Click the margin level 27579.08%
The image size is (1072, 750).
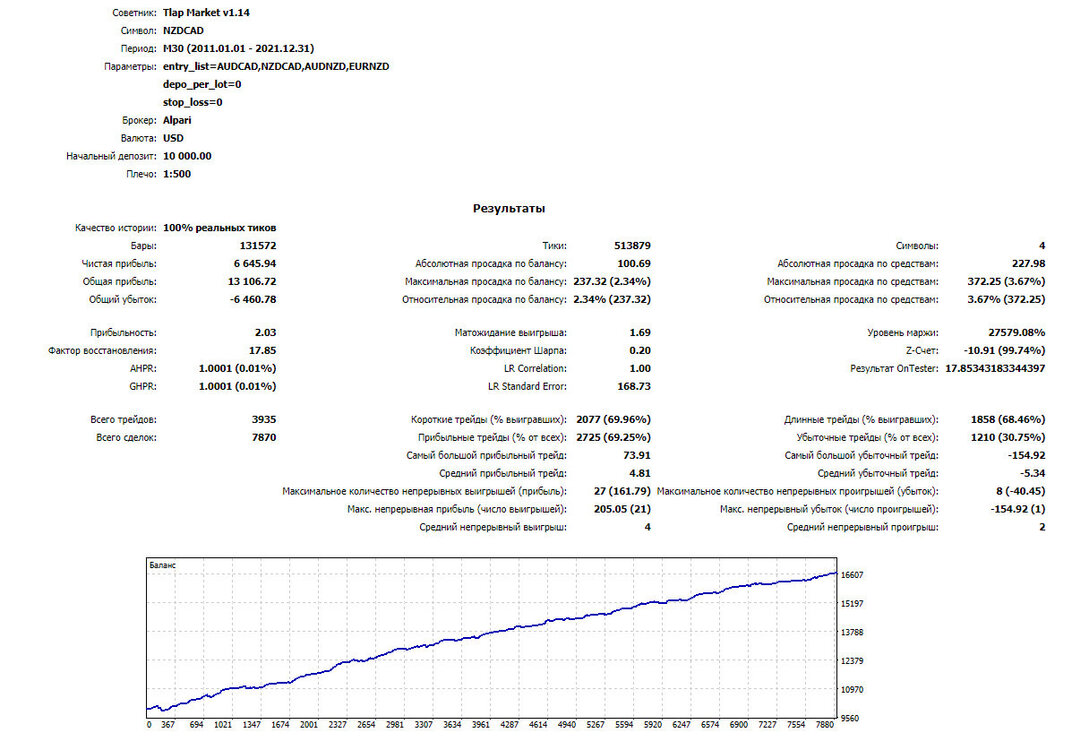(1017, 332)
